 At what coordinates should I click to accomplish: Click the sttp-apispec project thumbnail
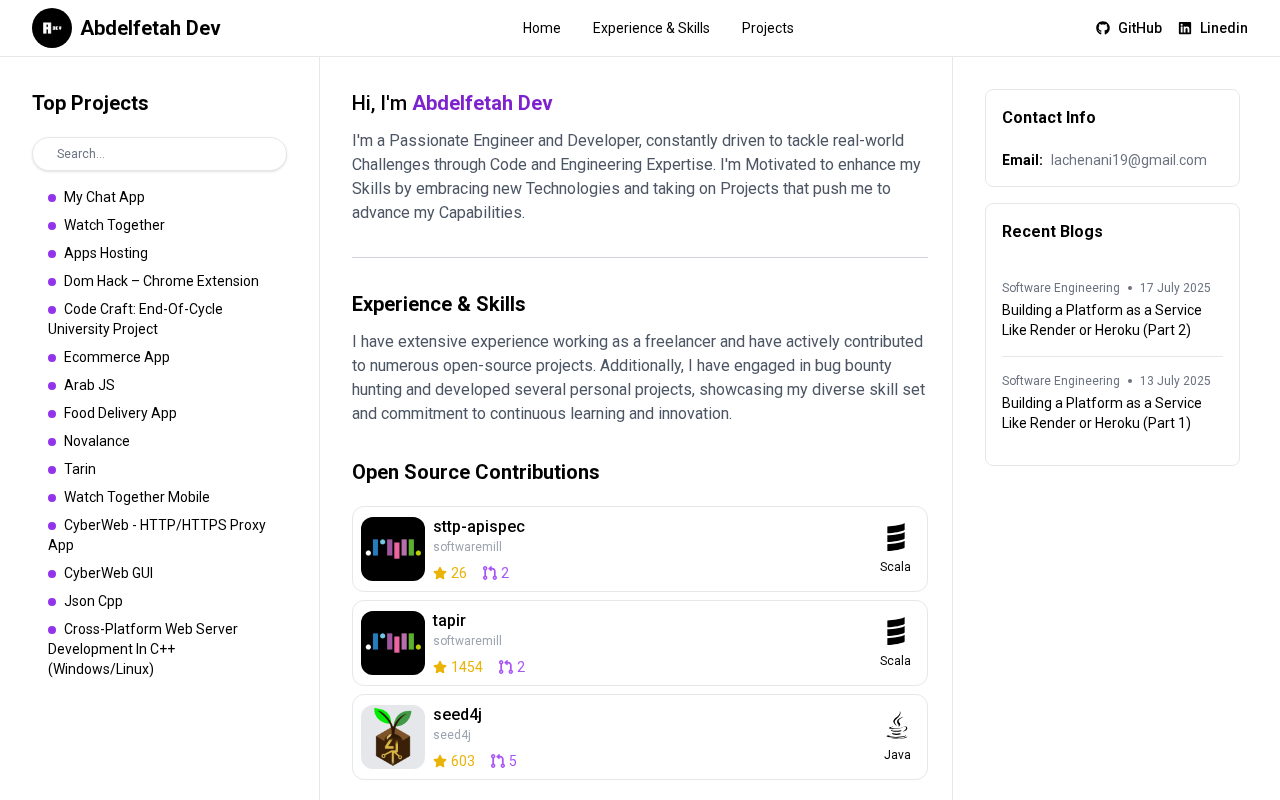(x=393, y=549)
